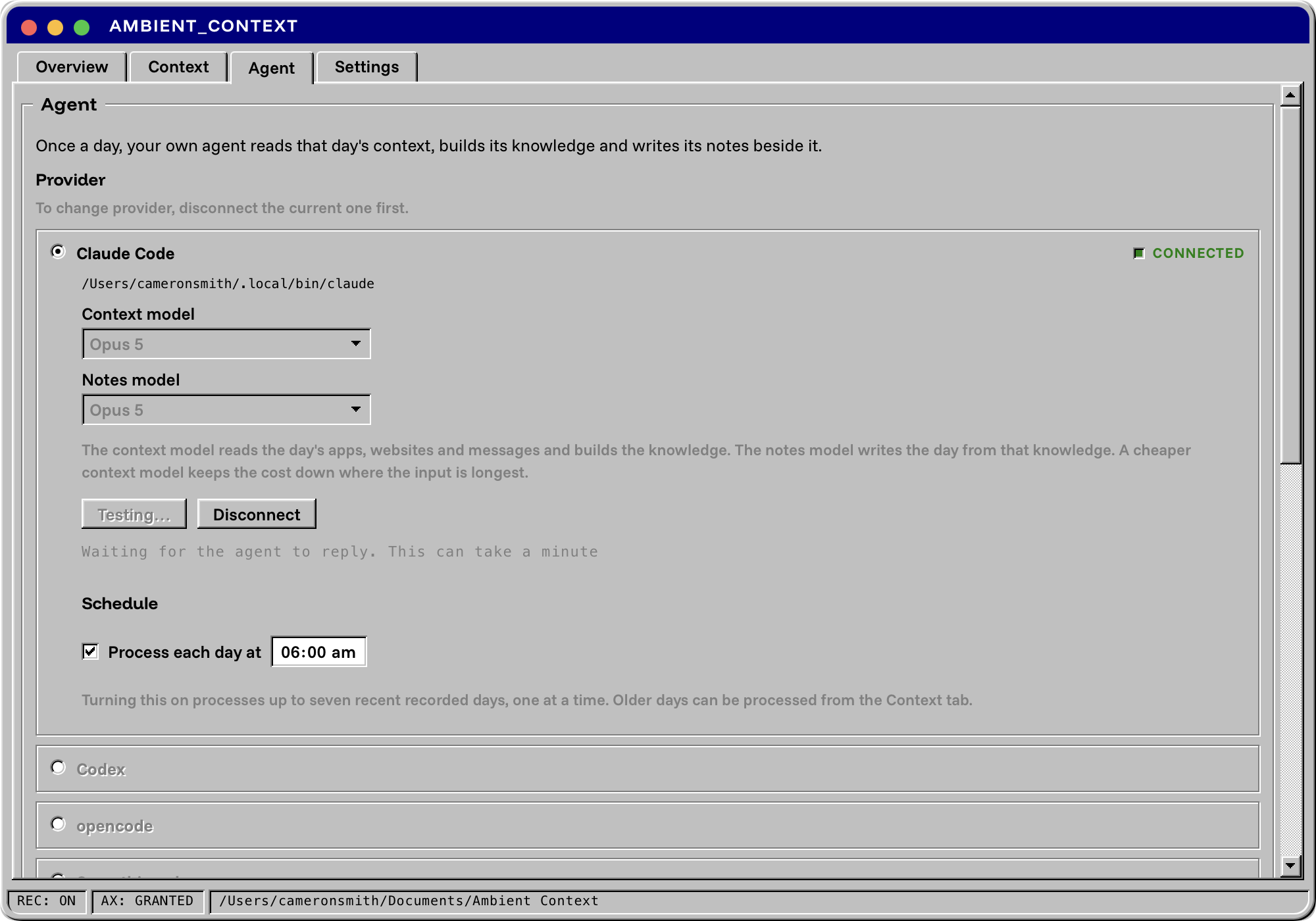Edit the 06:00 am schedule time field
Viewport: 1316px width, 921px height.
coord(318,652)
